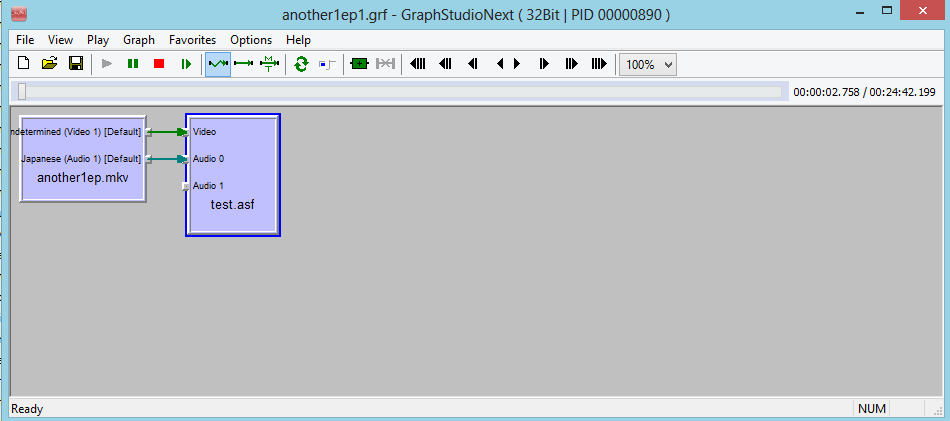Seek backward with plain left arrow
Viewport: 950px width, 421px height.
(x=500, y=64)
